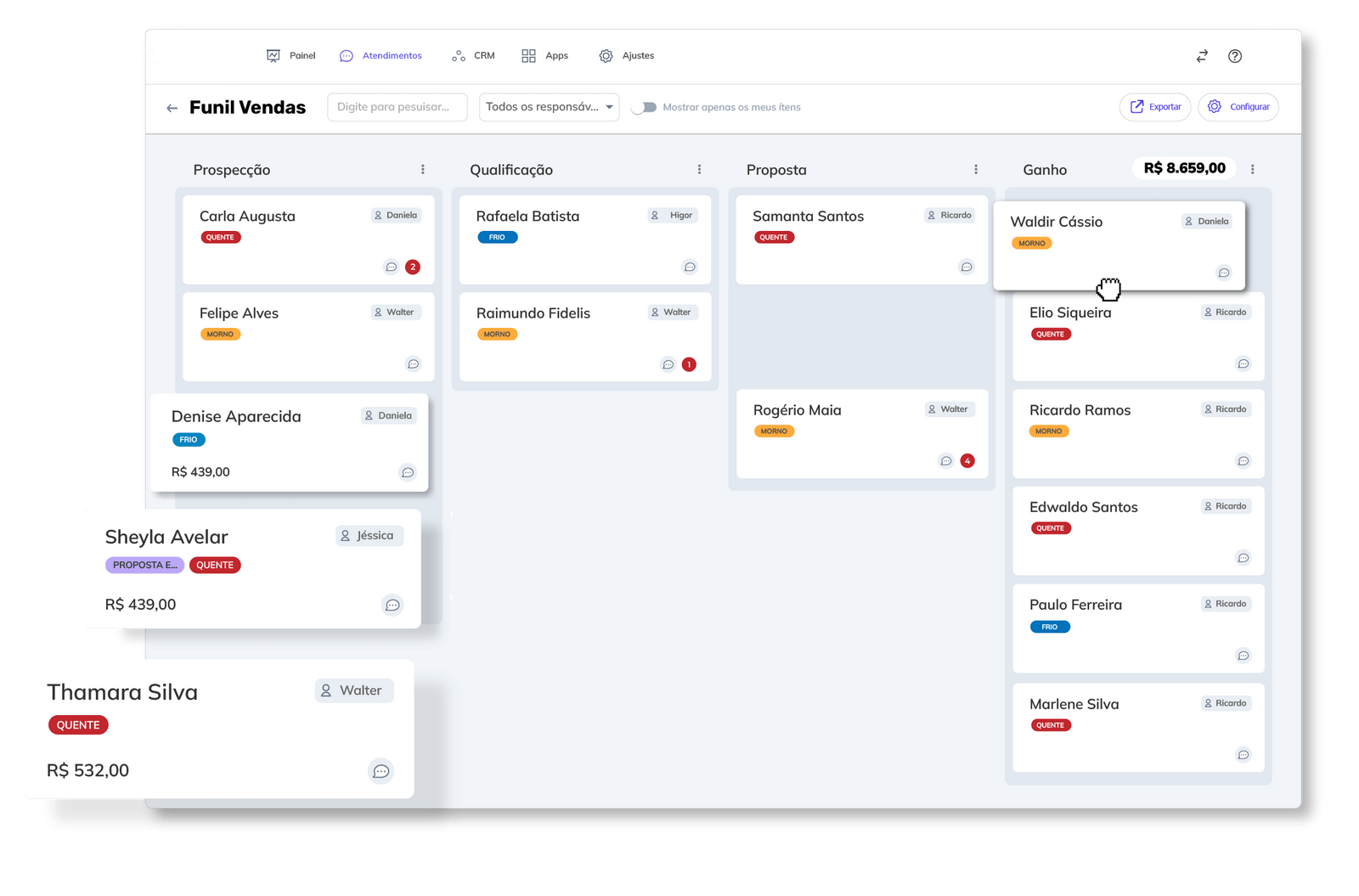
Task: Open the Apps menu item
Action: click(545, 56)
